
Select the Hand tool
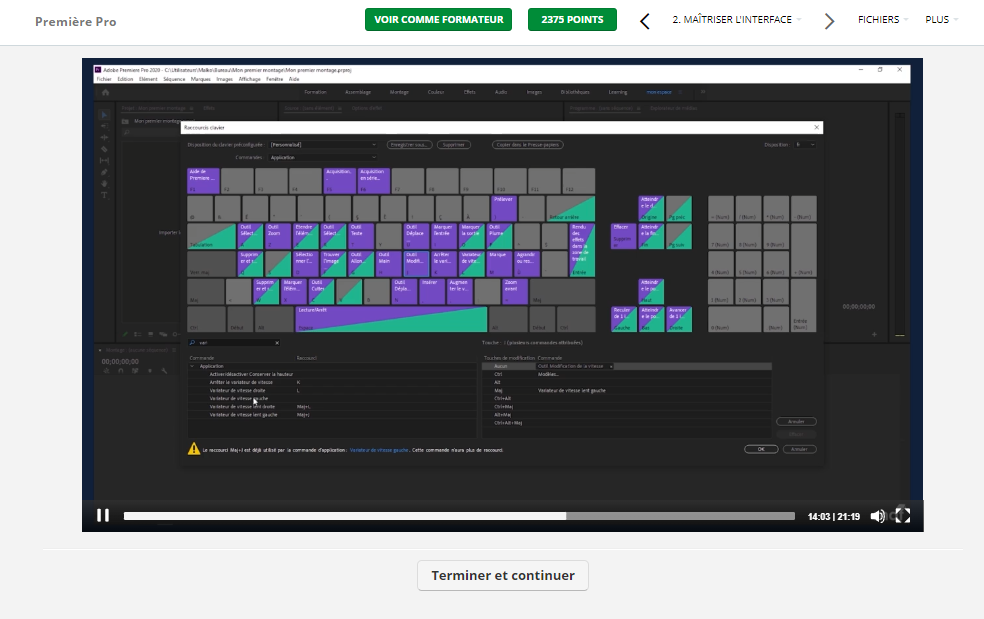pyautogui.click(x=104, y=184)
